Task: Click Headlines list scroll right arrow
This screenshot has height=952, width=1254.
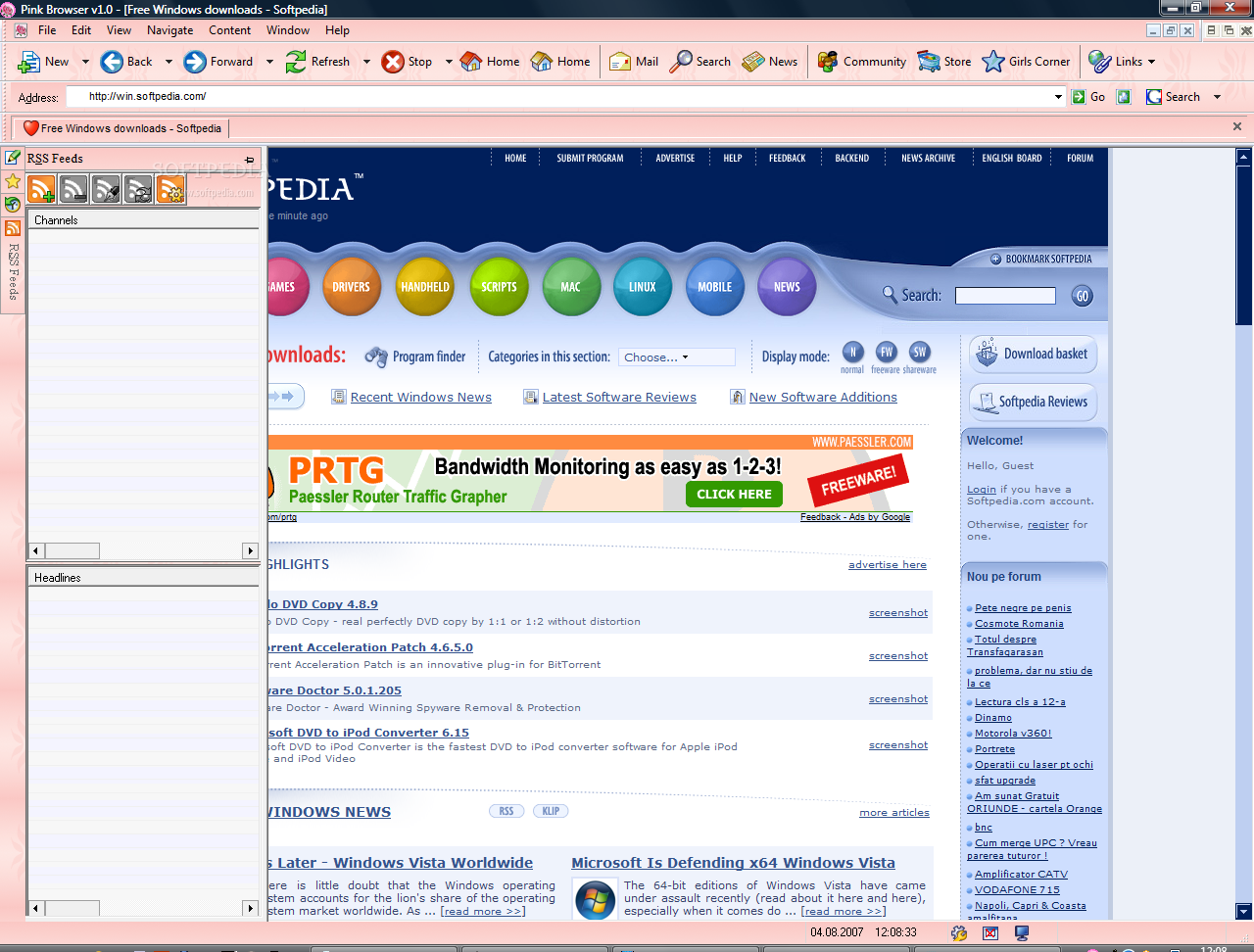Action: [x=251, y=908]
